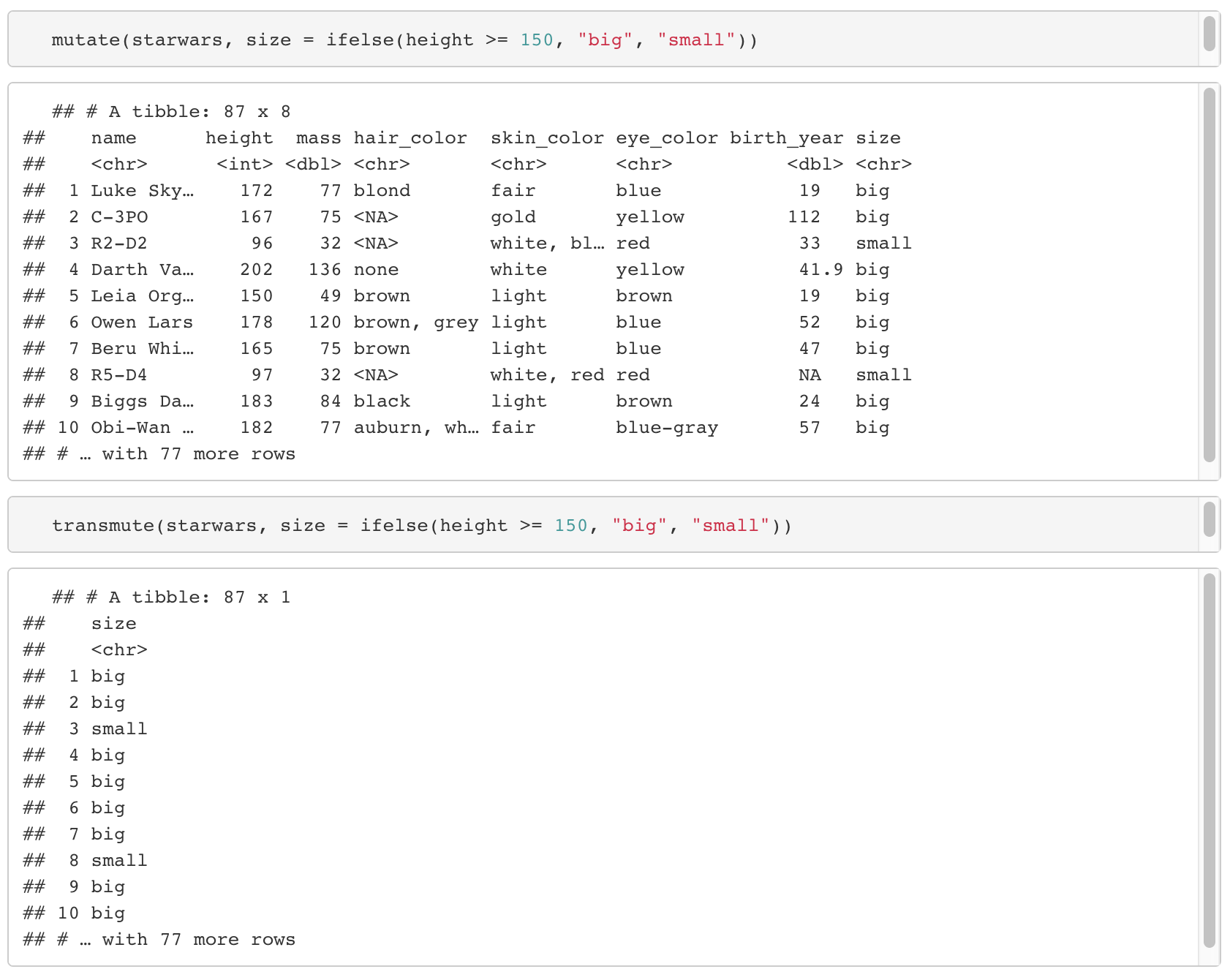
Task: Click height value 202 for Darth Va…
Action: (257, 269)
